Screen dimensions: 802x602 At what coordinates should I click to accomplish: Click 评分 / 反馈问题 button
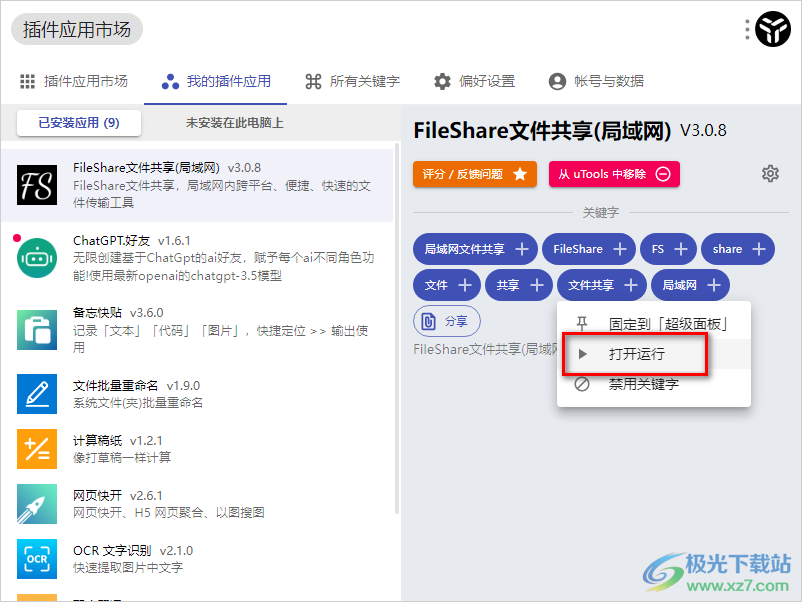[475, 174]
